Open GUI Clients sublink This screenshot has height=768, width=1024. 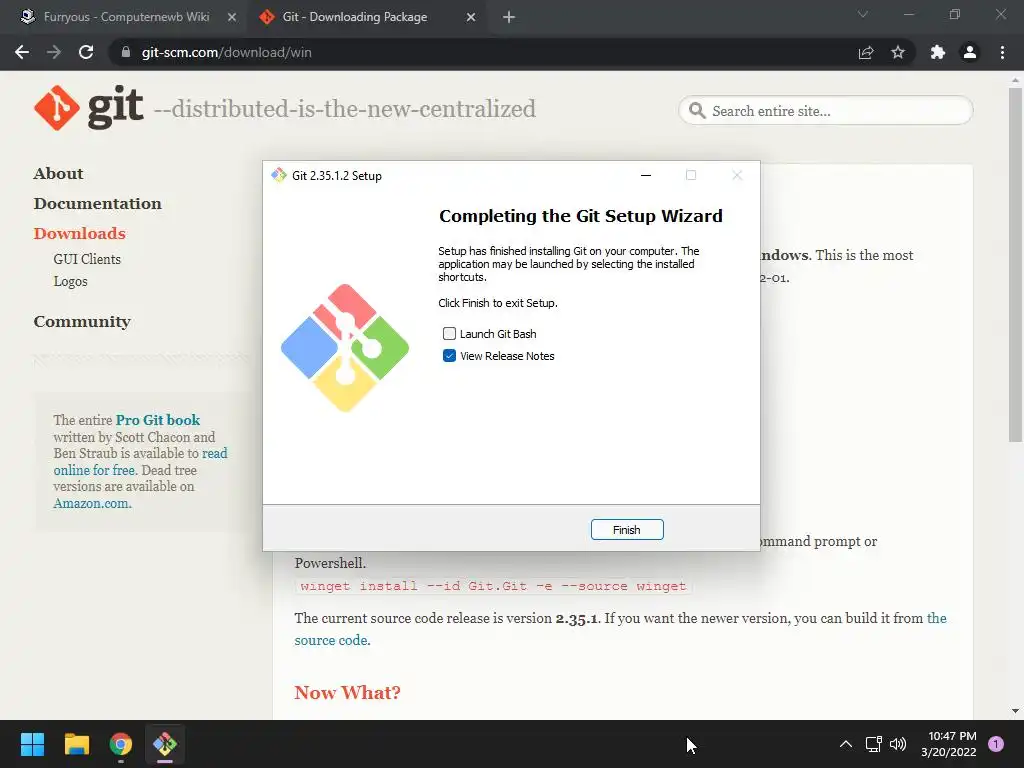coord(87,259)
